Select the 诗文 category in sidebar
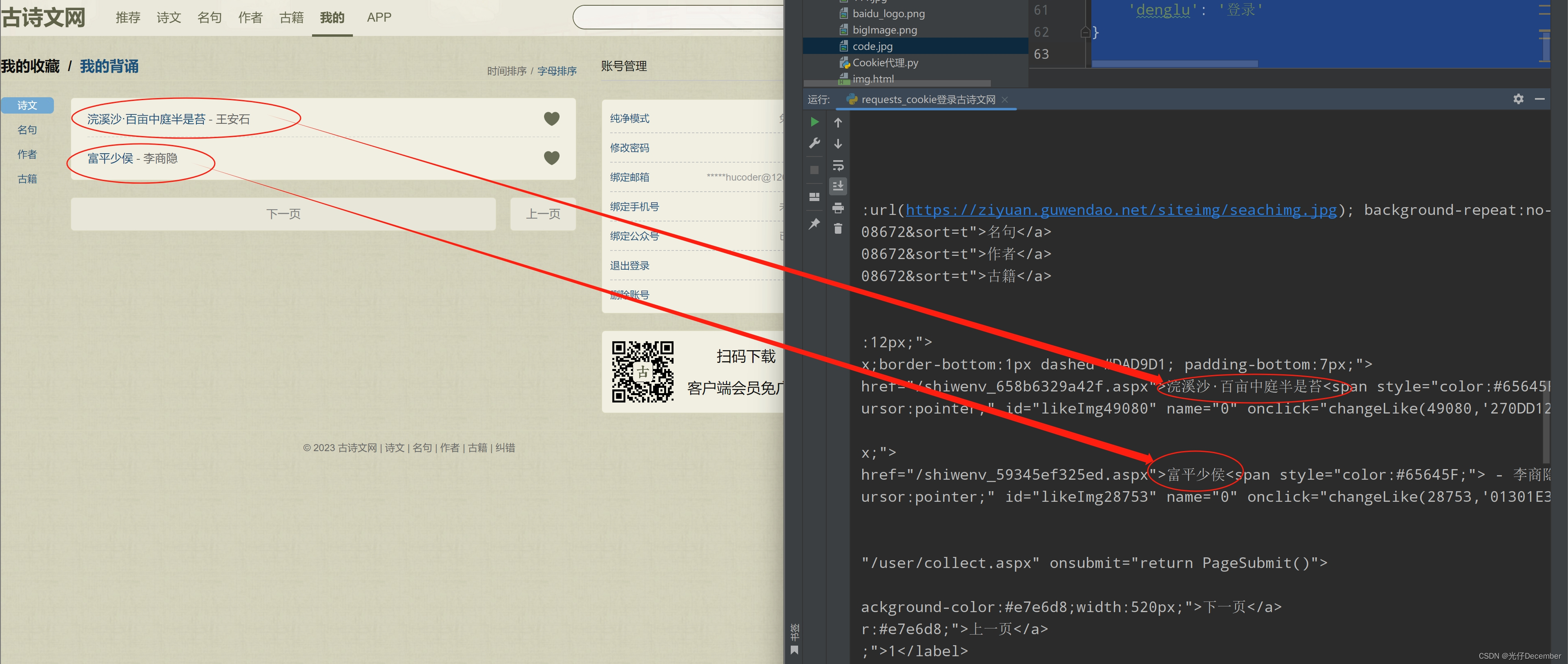Image resolution: width=1568 pixels, height=664 pixels. 27,105
